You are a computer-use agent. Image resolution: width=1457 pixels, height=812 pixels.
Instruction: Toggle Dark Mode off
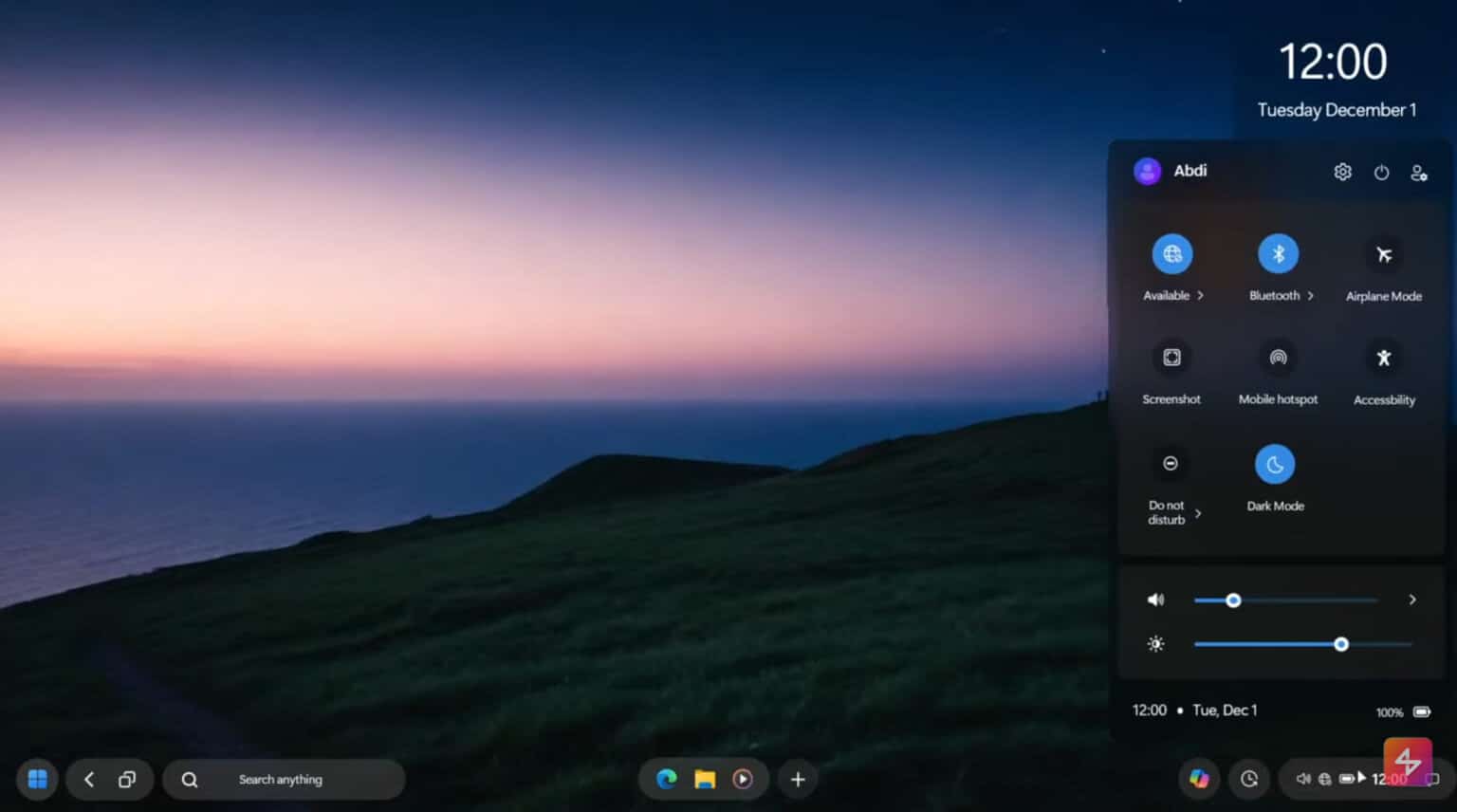(1275, 464)
